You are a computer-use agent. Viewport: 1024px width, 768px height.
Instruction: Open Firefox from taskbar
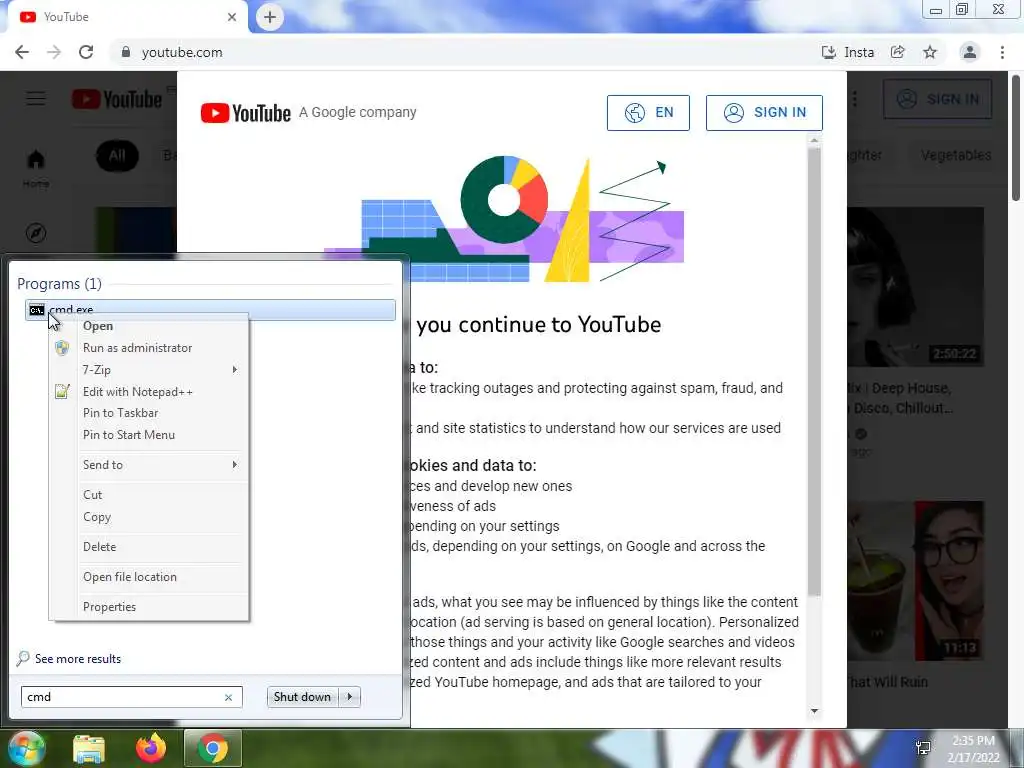[x=151, y=749]
